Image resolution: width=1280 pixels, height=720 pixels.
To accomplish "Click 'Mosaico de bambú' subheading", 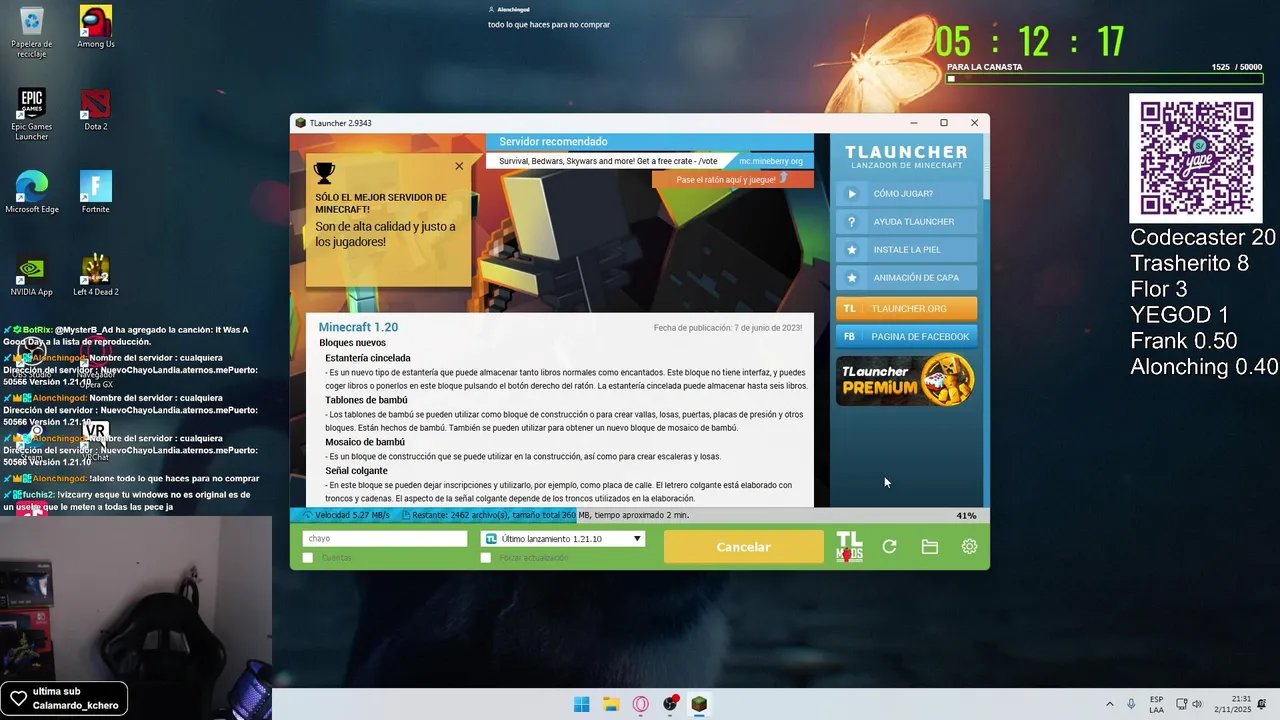I will [x=365, y=442].
